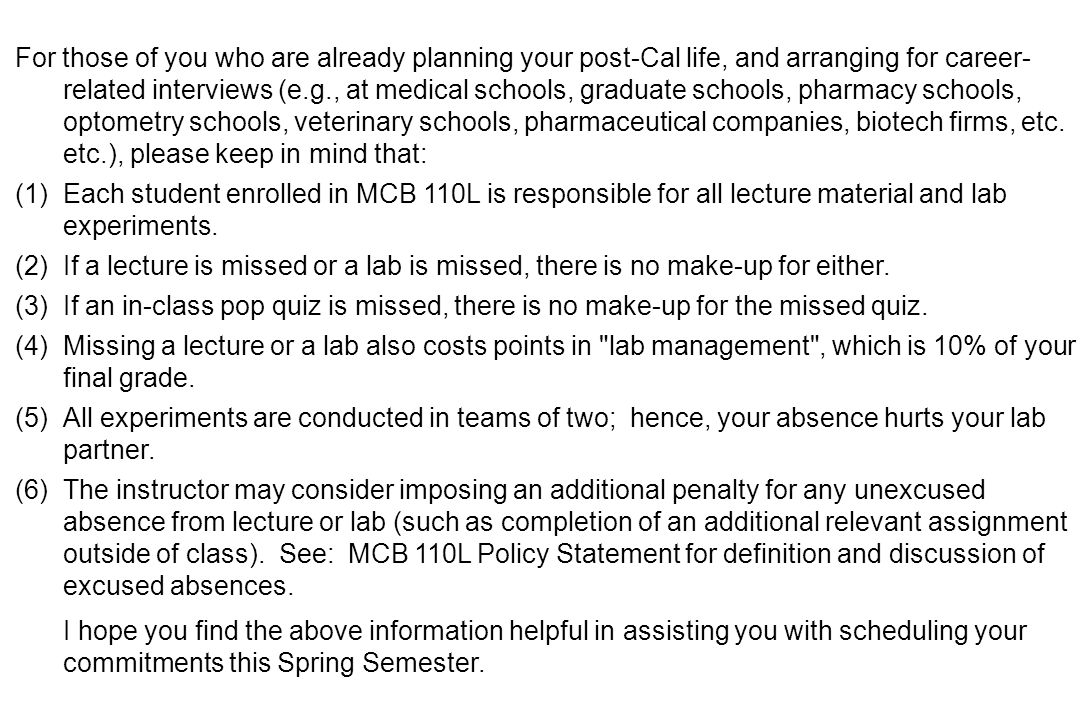Click the text "no make-up for either"

[x=758, y=266]
